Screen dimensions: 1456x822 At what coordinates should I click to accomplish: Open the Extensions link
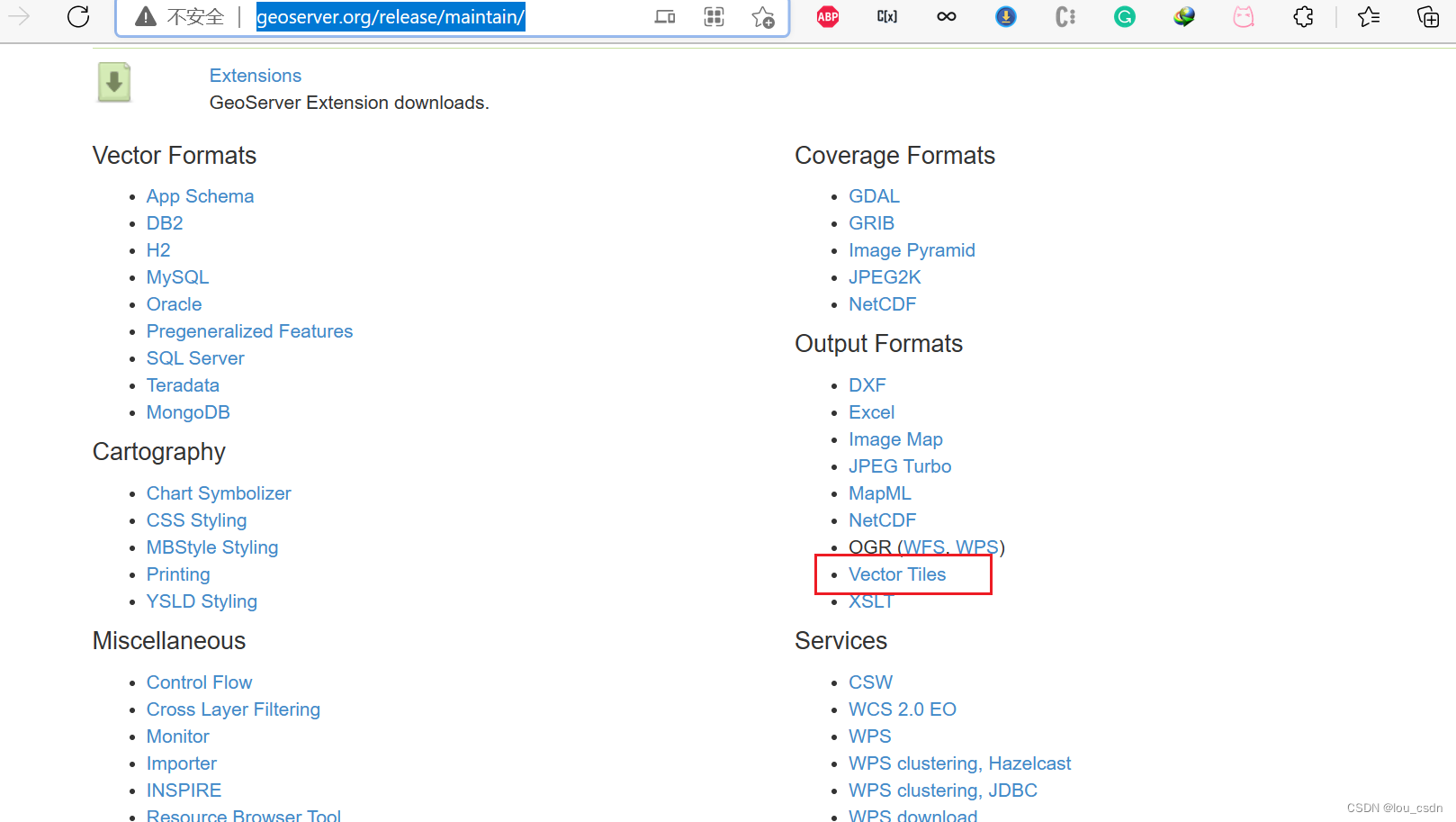coord(256,76)
